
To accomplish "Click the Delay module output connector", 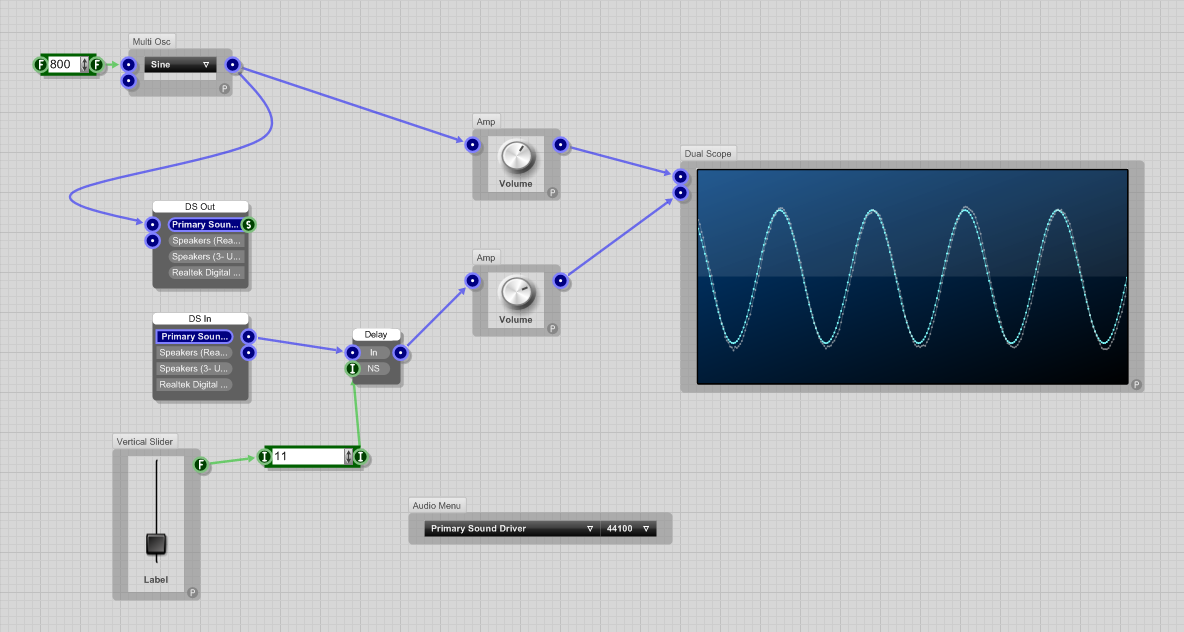I will (400, 353).
